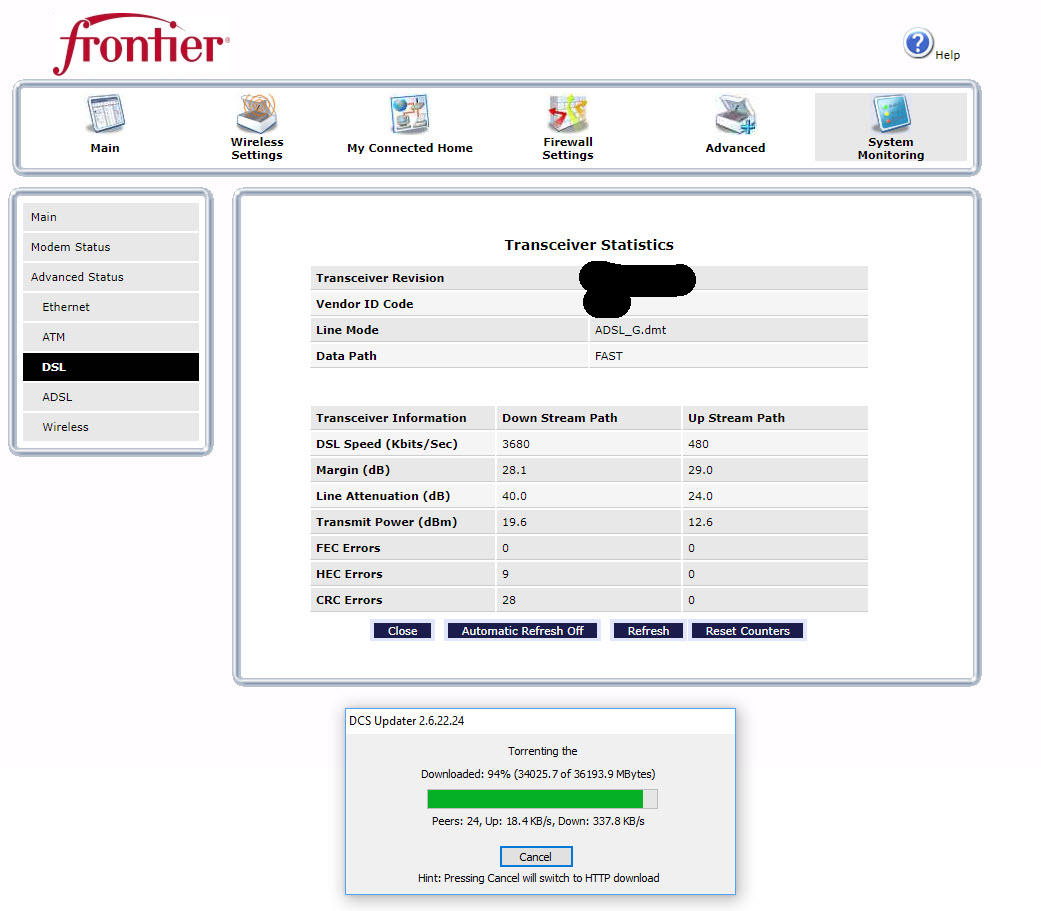The height and width of the screenshot is (911, 1041).
Task: Click the Refresh button
Action: [x=648, y=631]
